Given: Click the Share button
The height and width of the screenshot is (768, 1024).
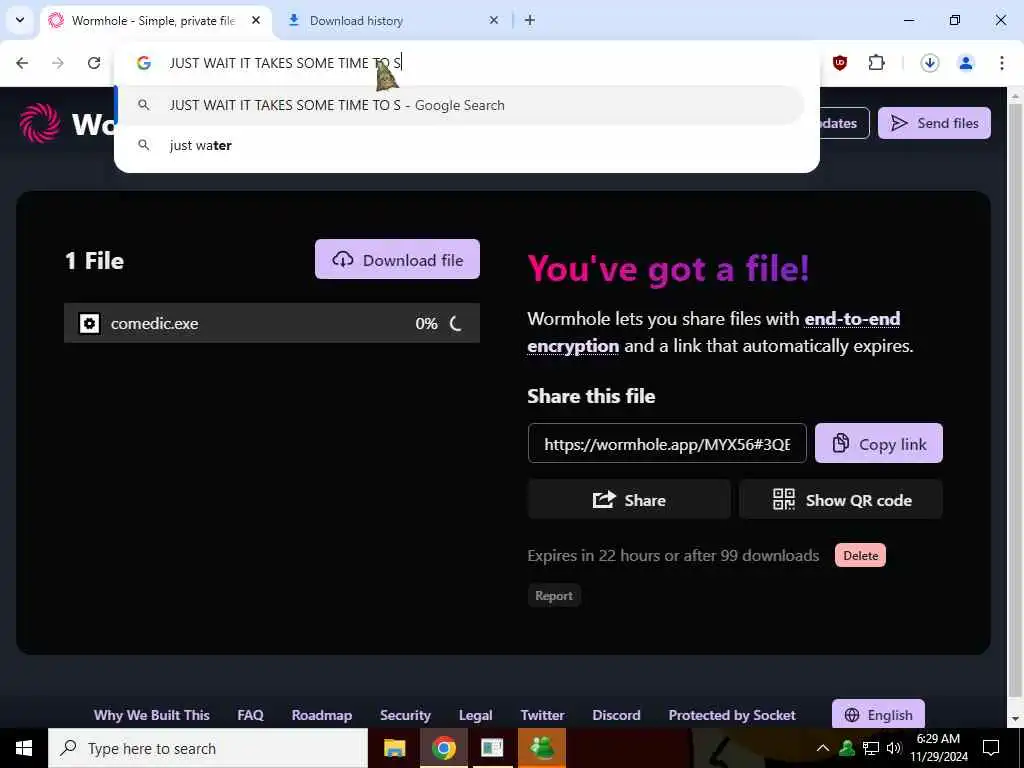Looking at the screenshot, I should [629, 500].
